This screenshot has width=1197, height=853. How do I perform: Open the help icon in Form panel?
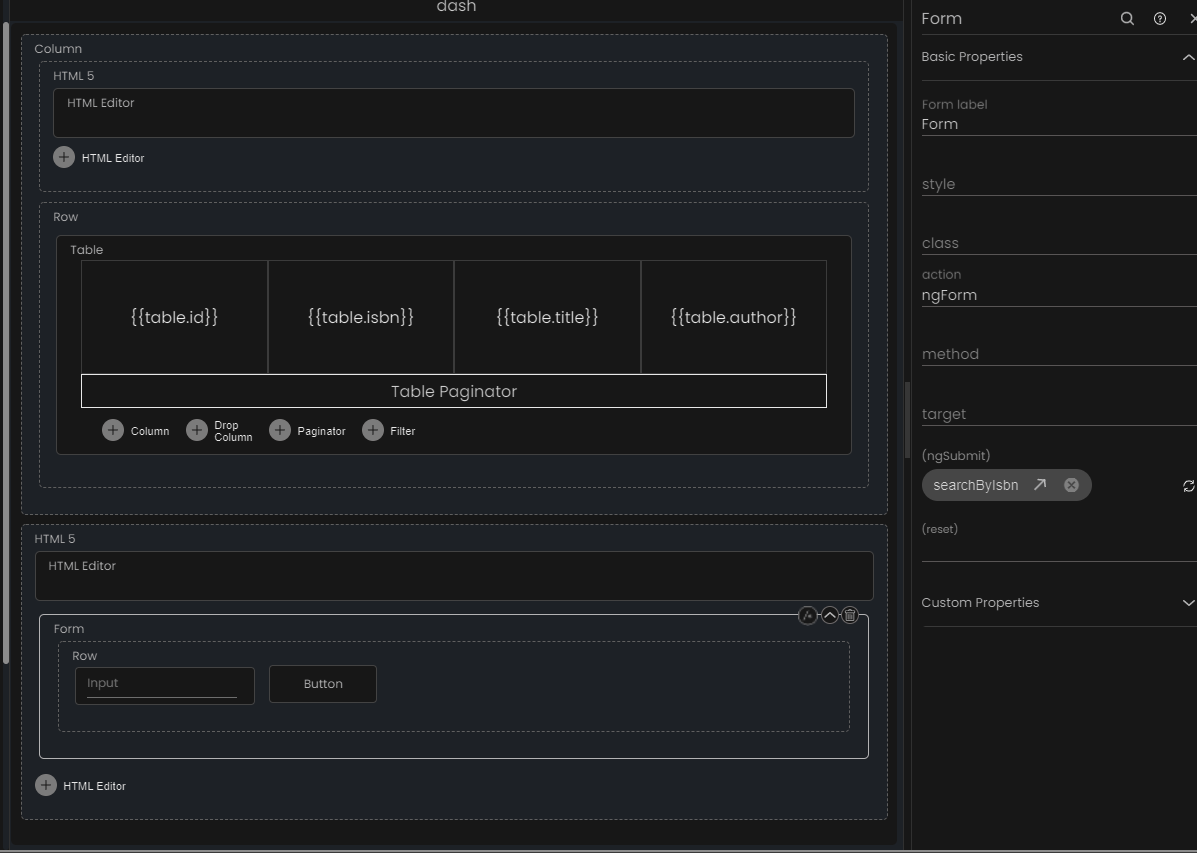1160,18
